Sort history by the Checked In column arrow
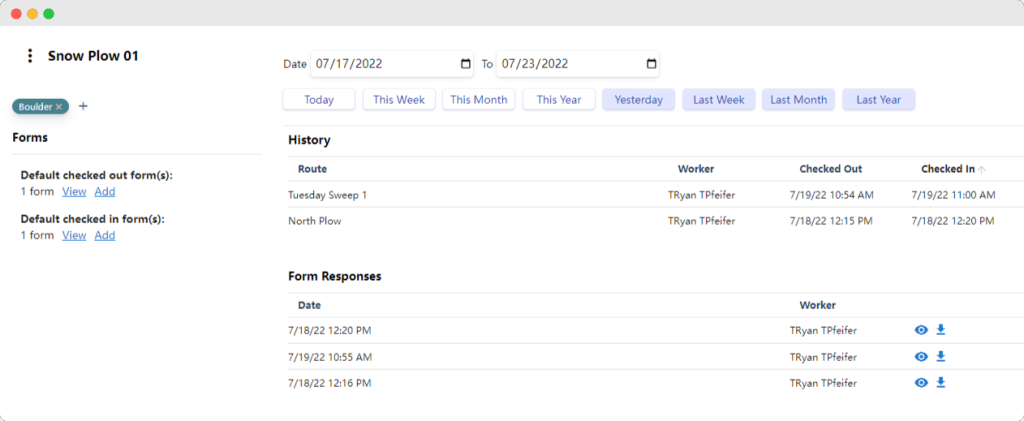The width and height of the screenshot is (1024, 421). [981, 169]
